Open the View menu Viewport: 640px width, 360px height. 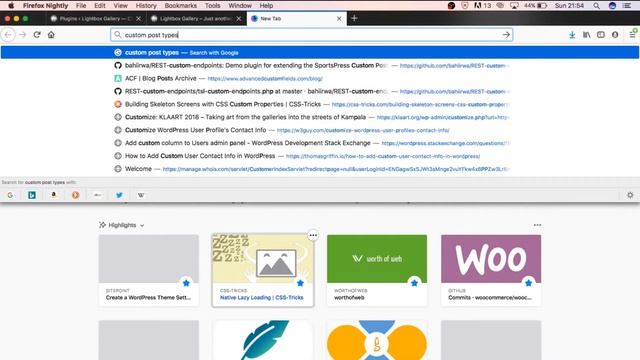click(x=120, y=6)
